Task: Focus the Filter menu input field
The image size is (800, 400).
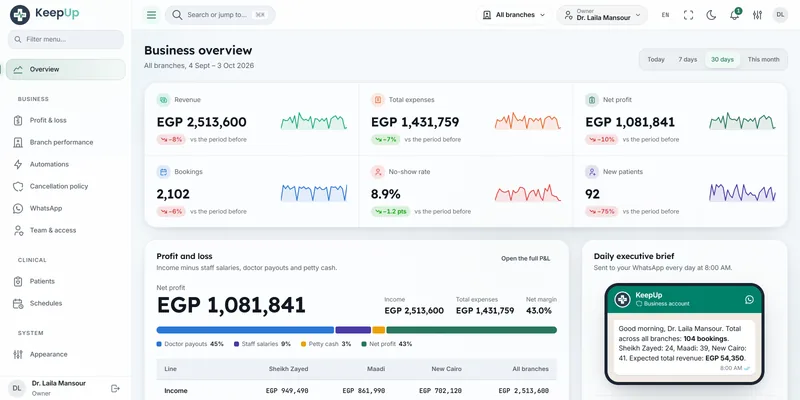Action: coord(66,39)
